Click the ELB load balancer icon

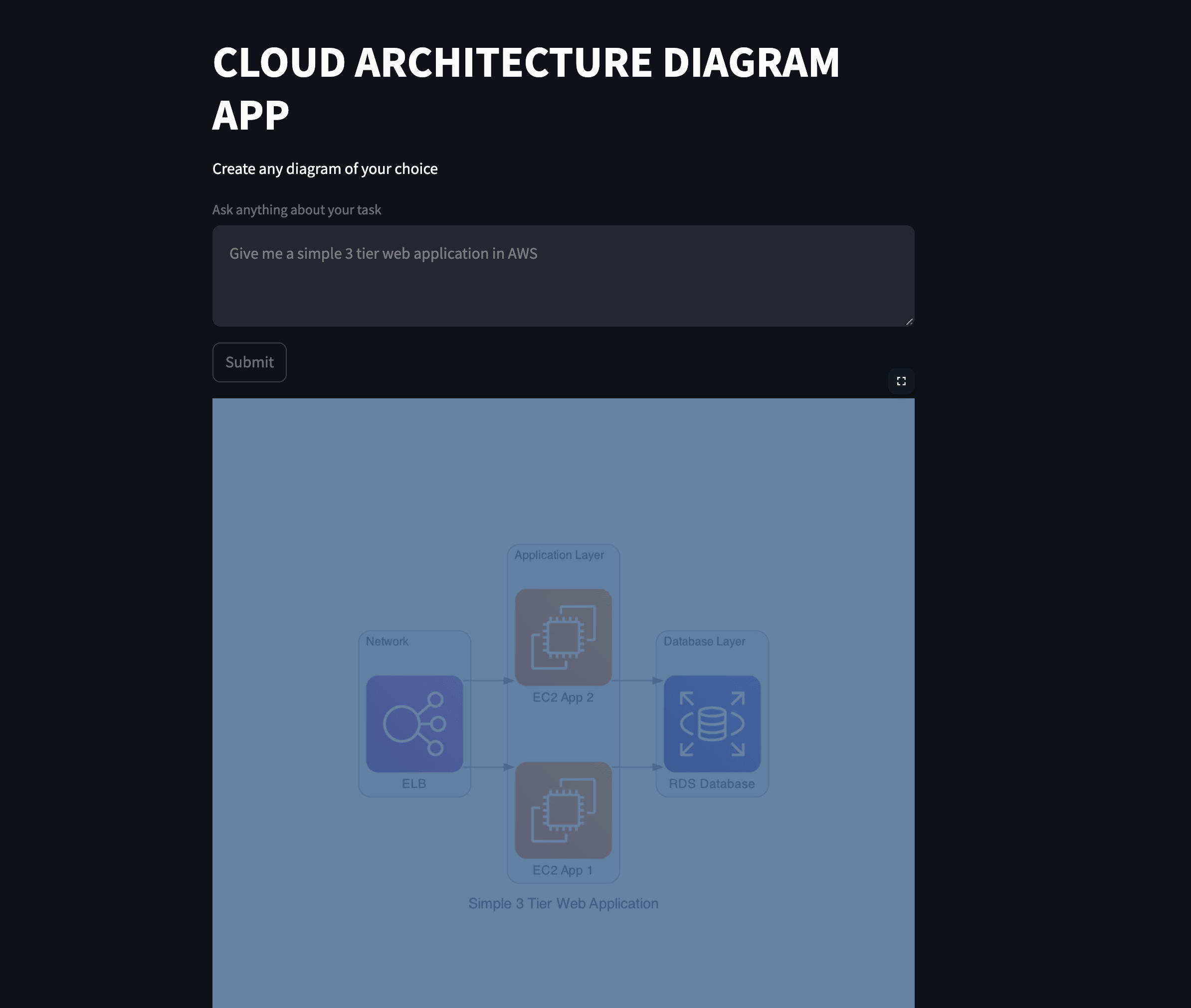(x=414, y=723)
